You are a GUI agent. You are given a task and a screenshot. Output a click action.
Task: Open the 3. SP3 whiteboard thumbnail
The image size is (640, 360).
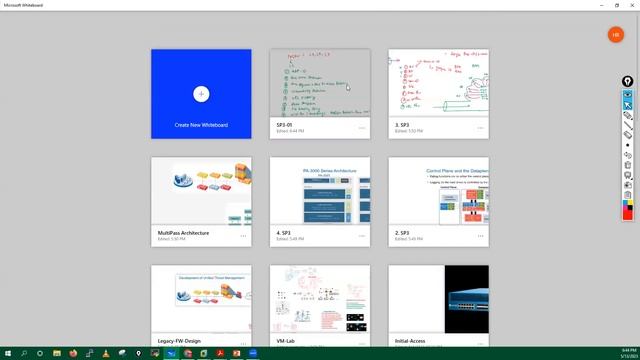click(x=438, y=83)
